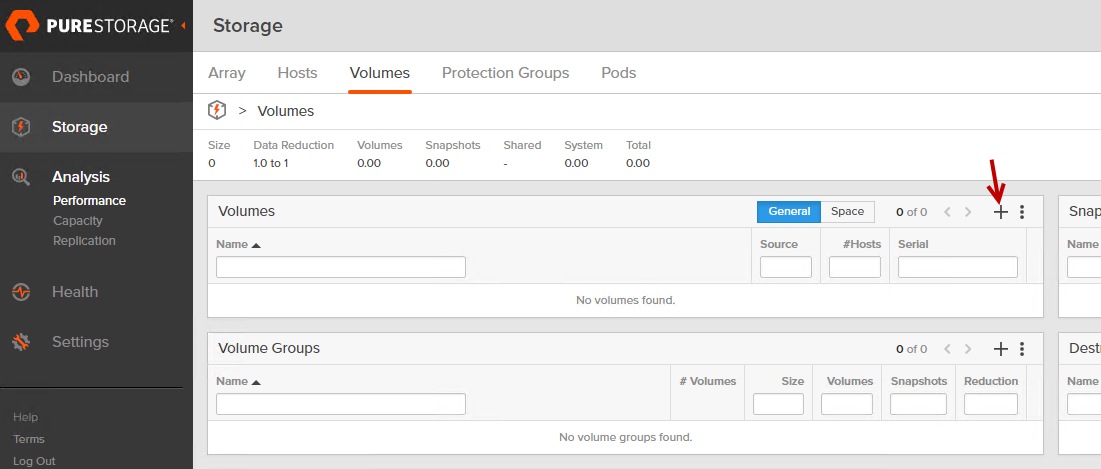This screenshot has height=469, width=1101.
Task: Click the Volume Groups Volumes filter field
Action: click(847, 404)
